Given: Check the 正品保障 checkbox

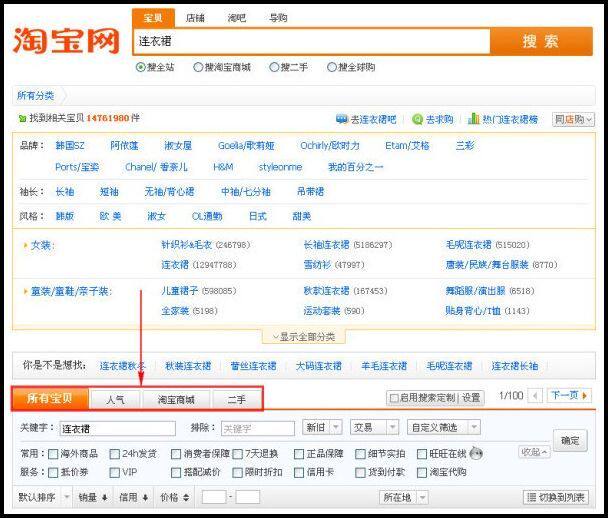Looking at the screenshot, I should click(x=299, y=454).
